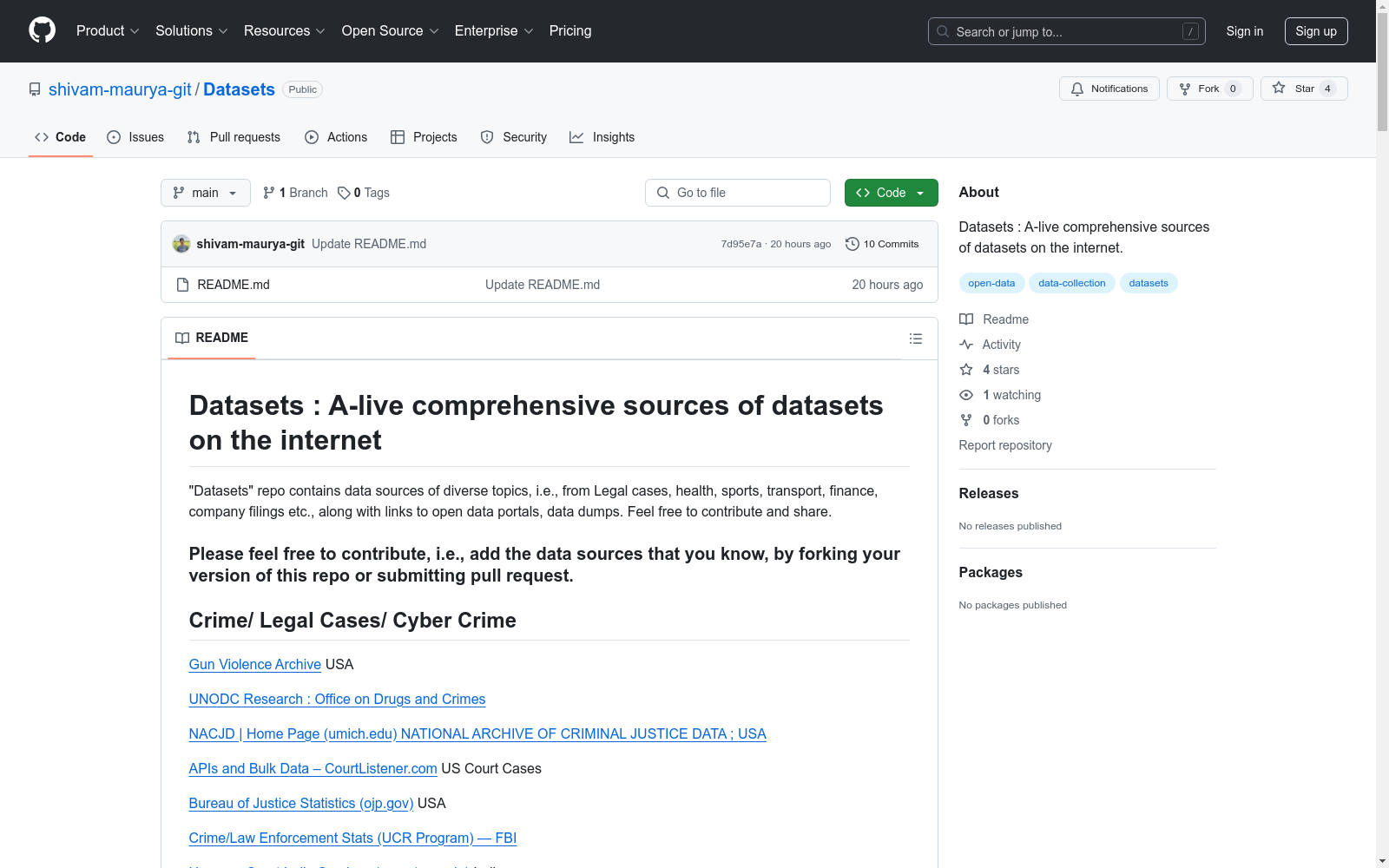Click the Activity pulse icon

(x=966, y=345)
